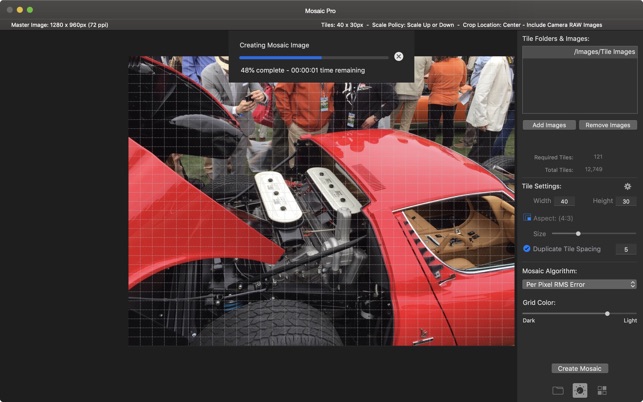
Task: Click the '48% complete' status text
Action: tap(262, 70)
